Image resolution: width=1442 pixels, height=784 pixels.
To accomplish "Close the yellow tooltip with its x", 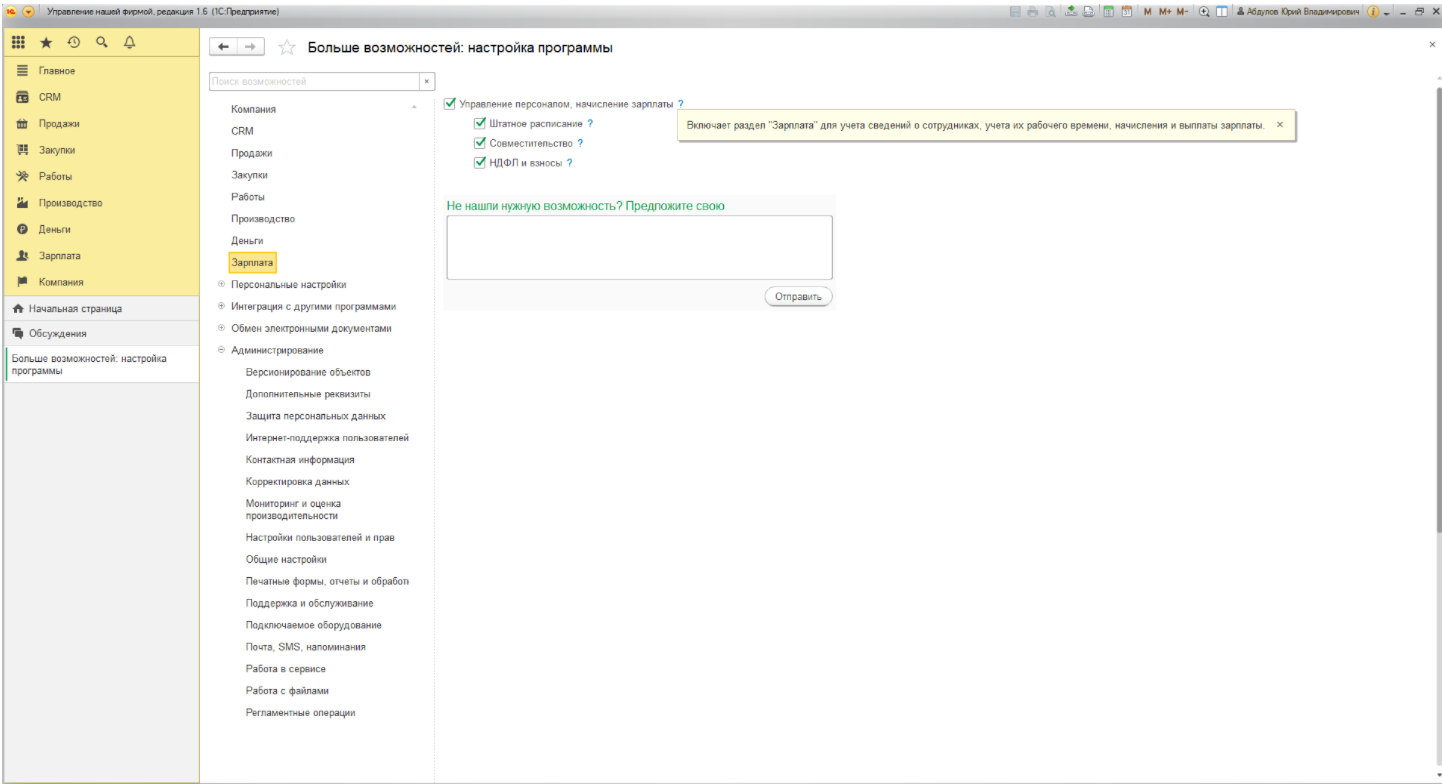I will pyautogui.click(x=1280, y=125).
